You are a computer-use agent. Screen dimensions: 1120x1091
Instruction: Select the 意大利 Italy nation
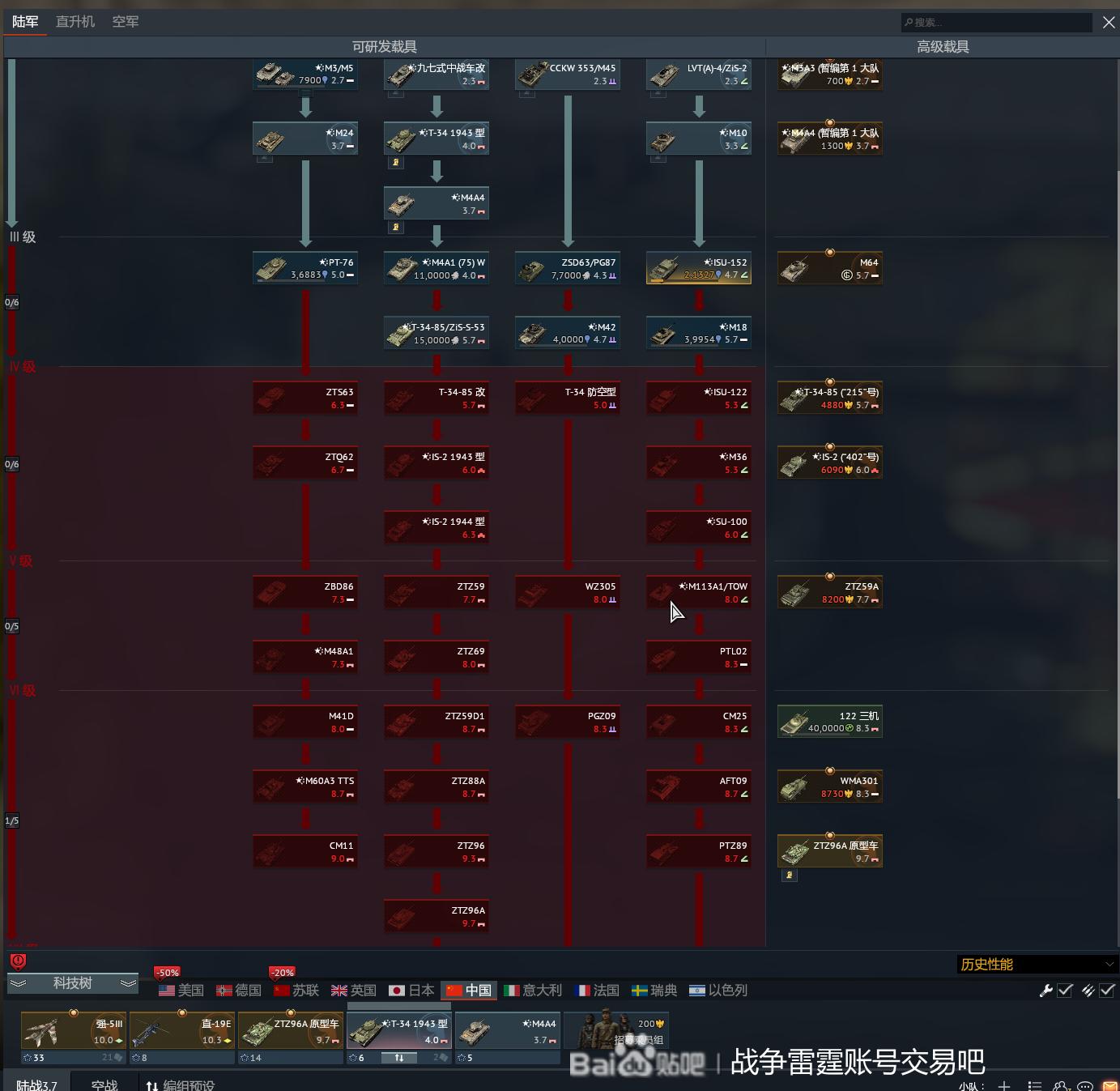(x=533, y=990)
